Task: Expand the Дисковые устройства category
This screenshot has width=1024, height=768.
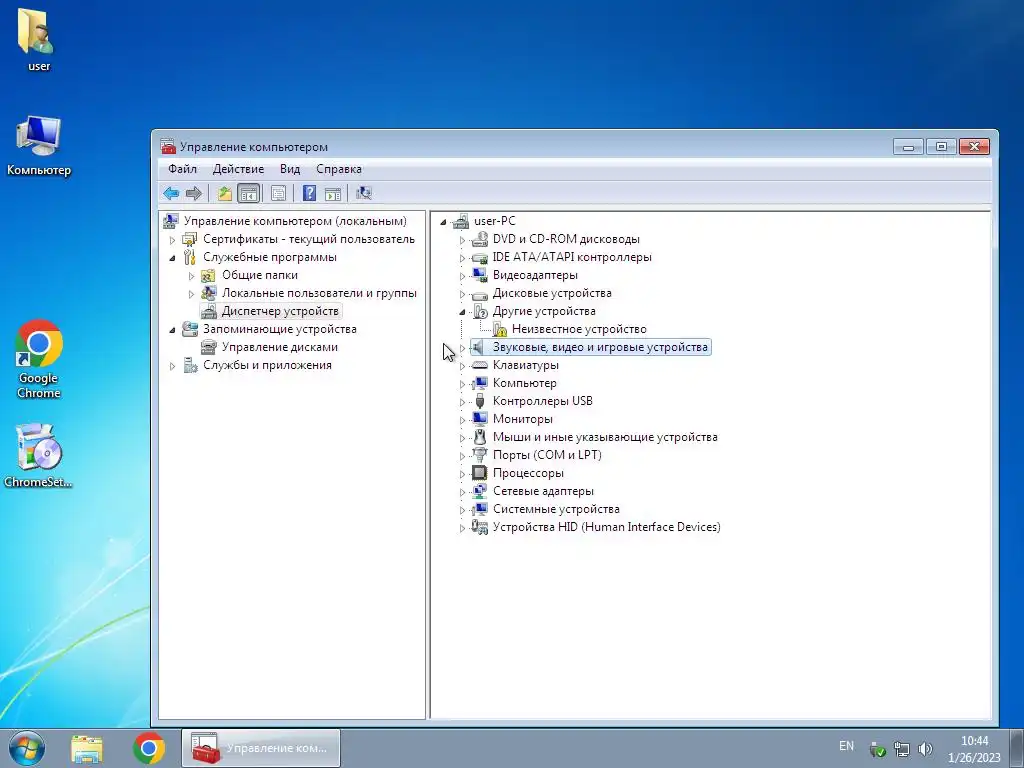Action: pyautogui.click(x=462, y=294)
